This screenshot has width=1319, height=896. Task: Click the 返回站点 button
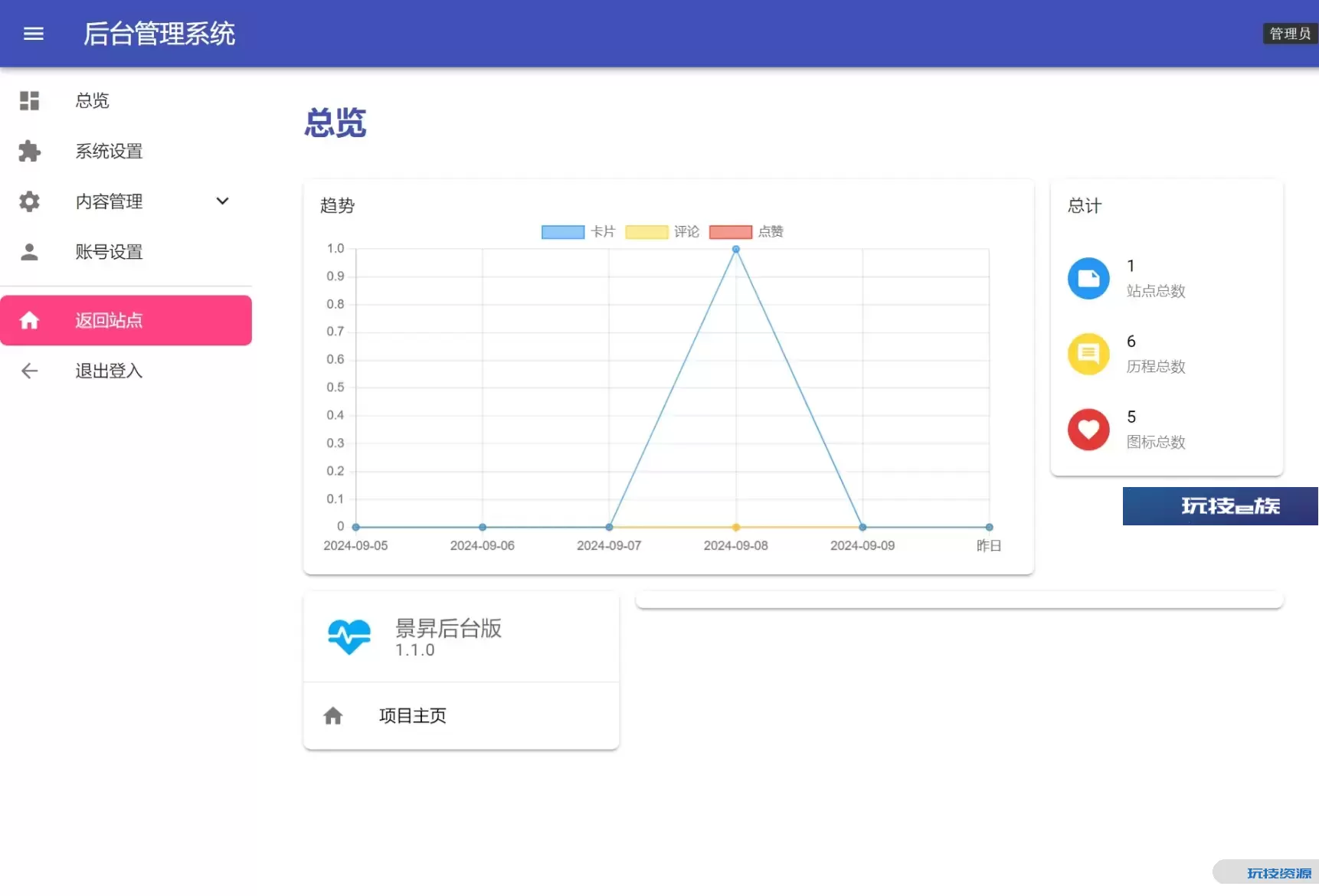point(126,320)
